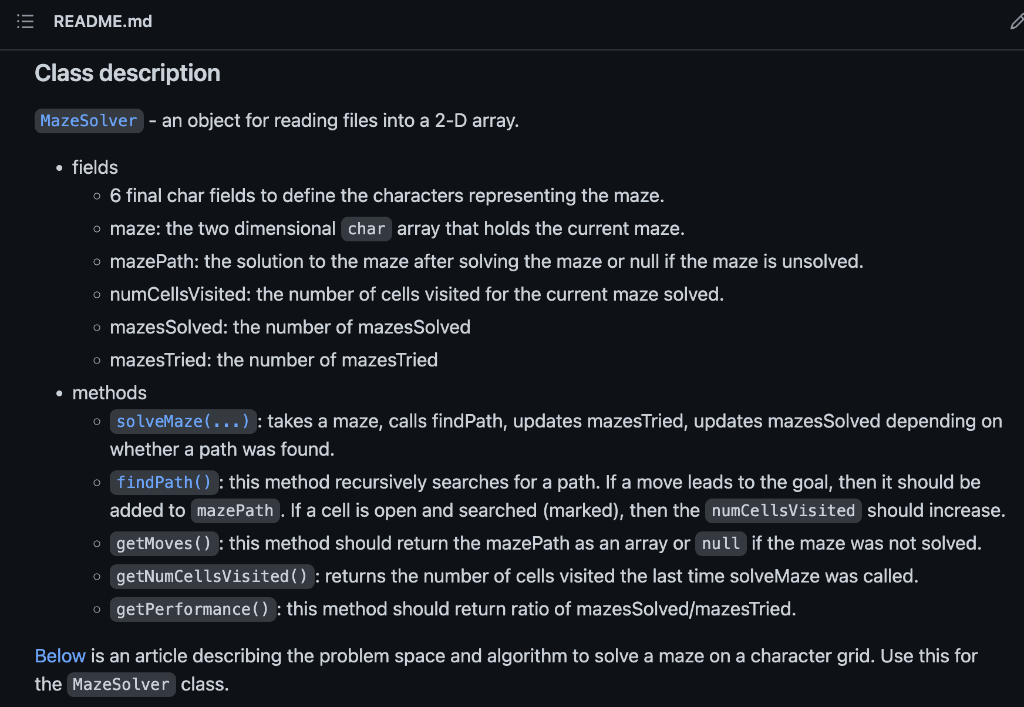1024x707 pixels.
Task: Select the methods bullet list item
Action: (x=109, y=392)
